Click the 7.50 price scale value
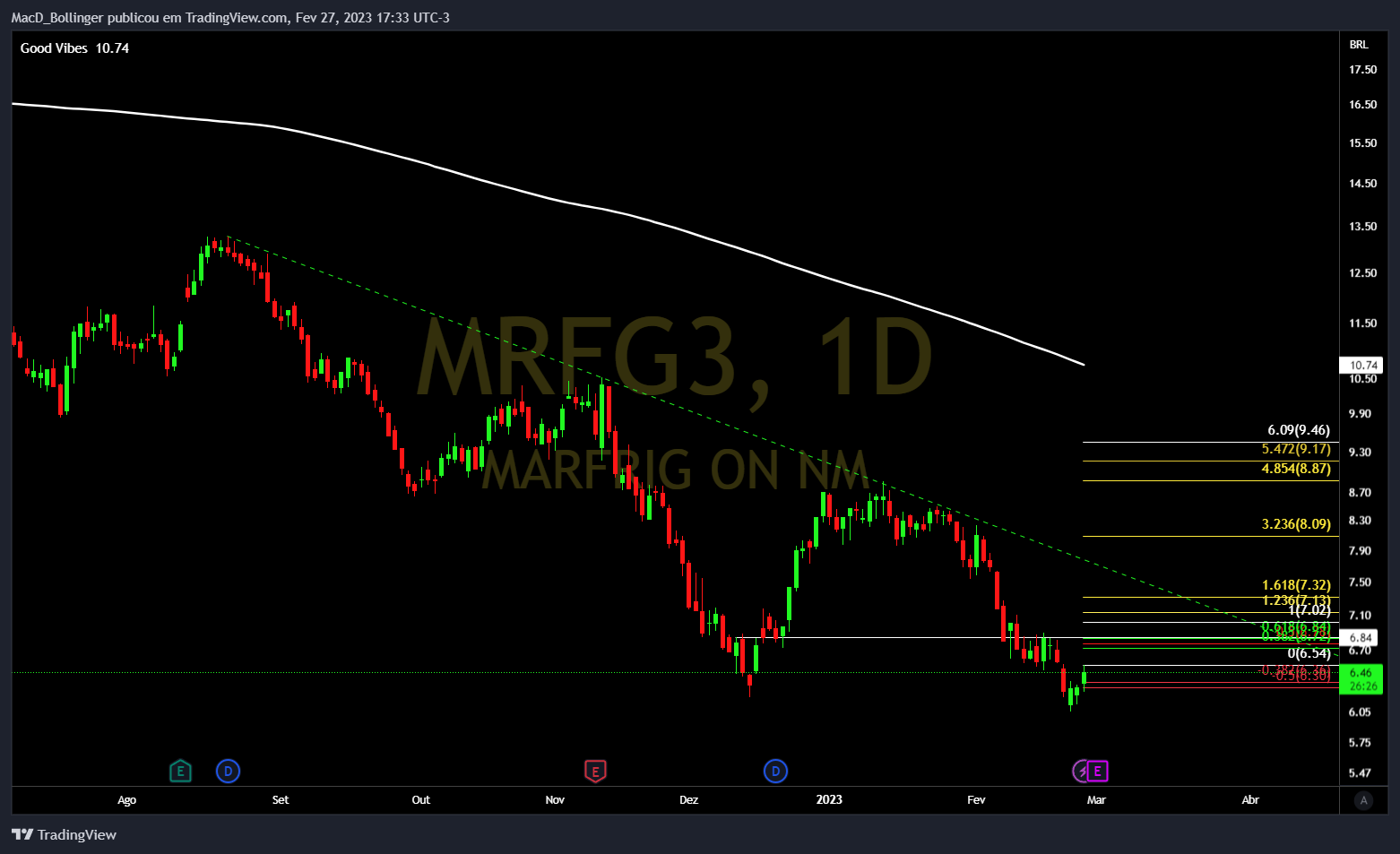Screen dimensions: 1400x854 tap(1360, 582)
